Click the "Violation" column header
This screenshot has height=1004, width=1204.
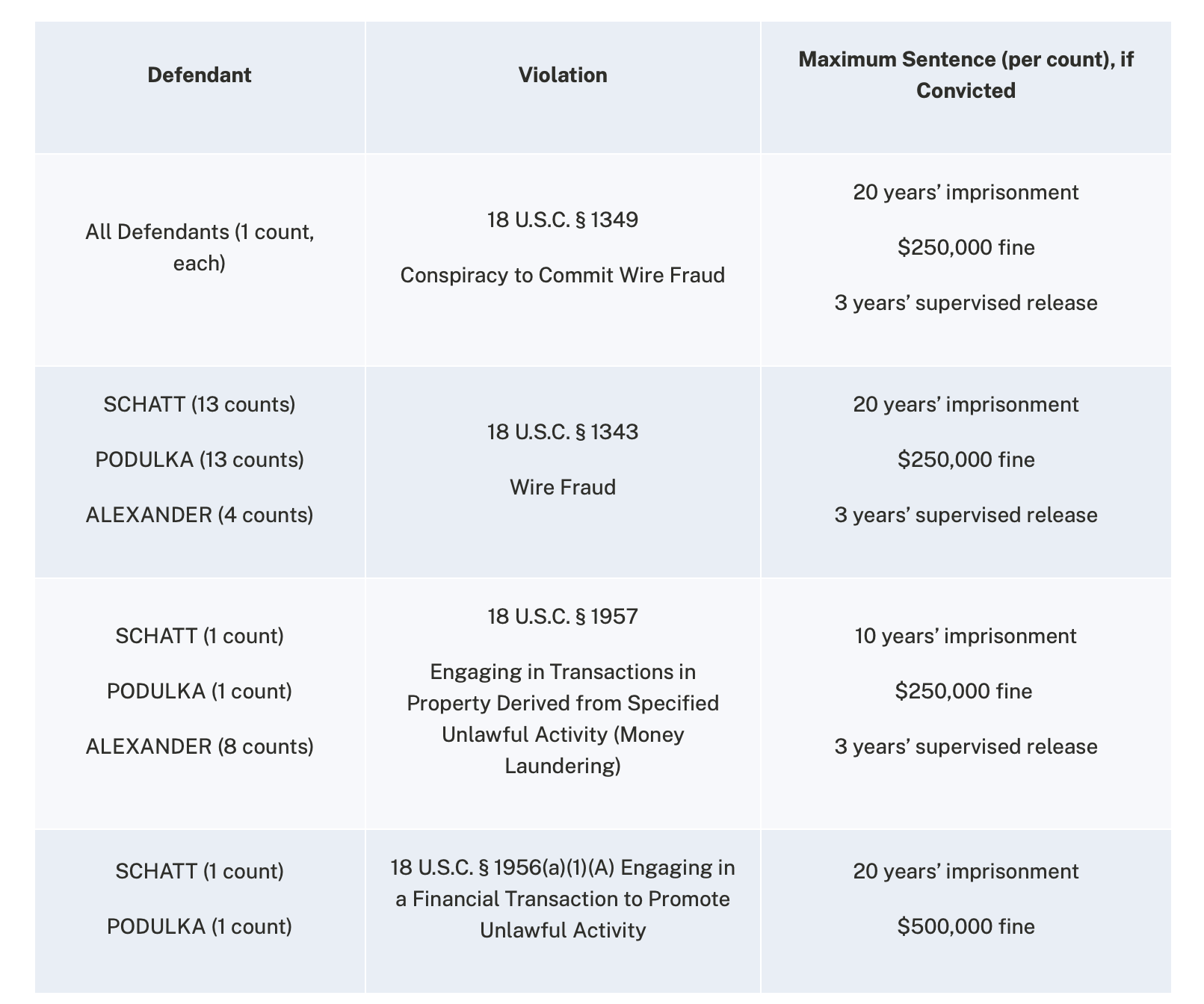point(563,75)
